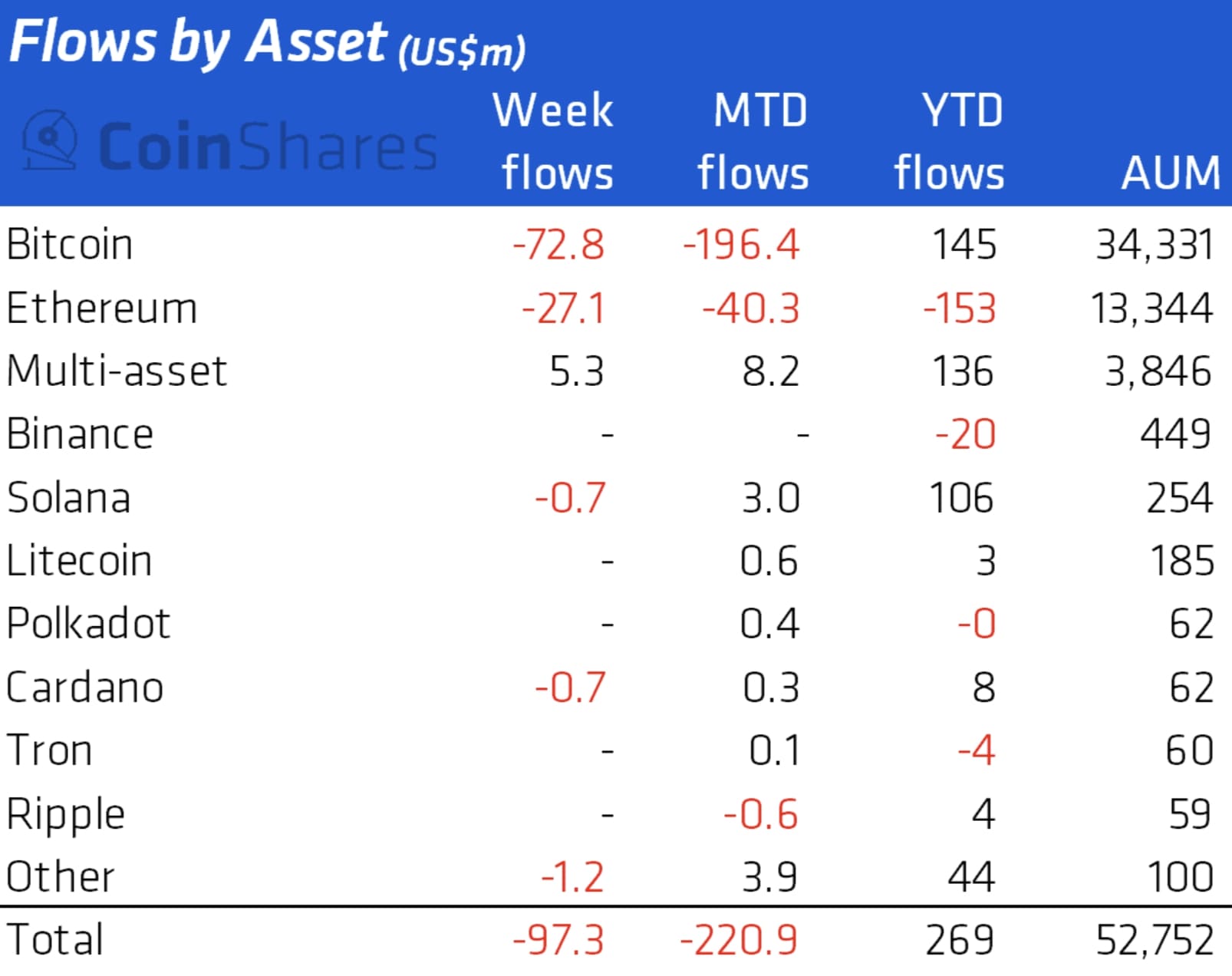Click the Ethereum row label
This screenshot has width=1232, height=976.
[102, 308]
